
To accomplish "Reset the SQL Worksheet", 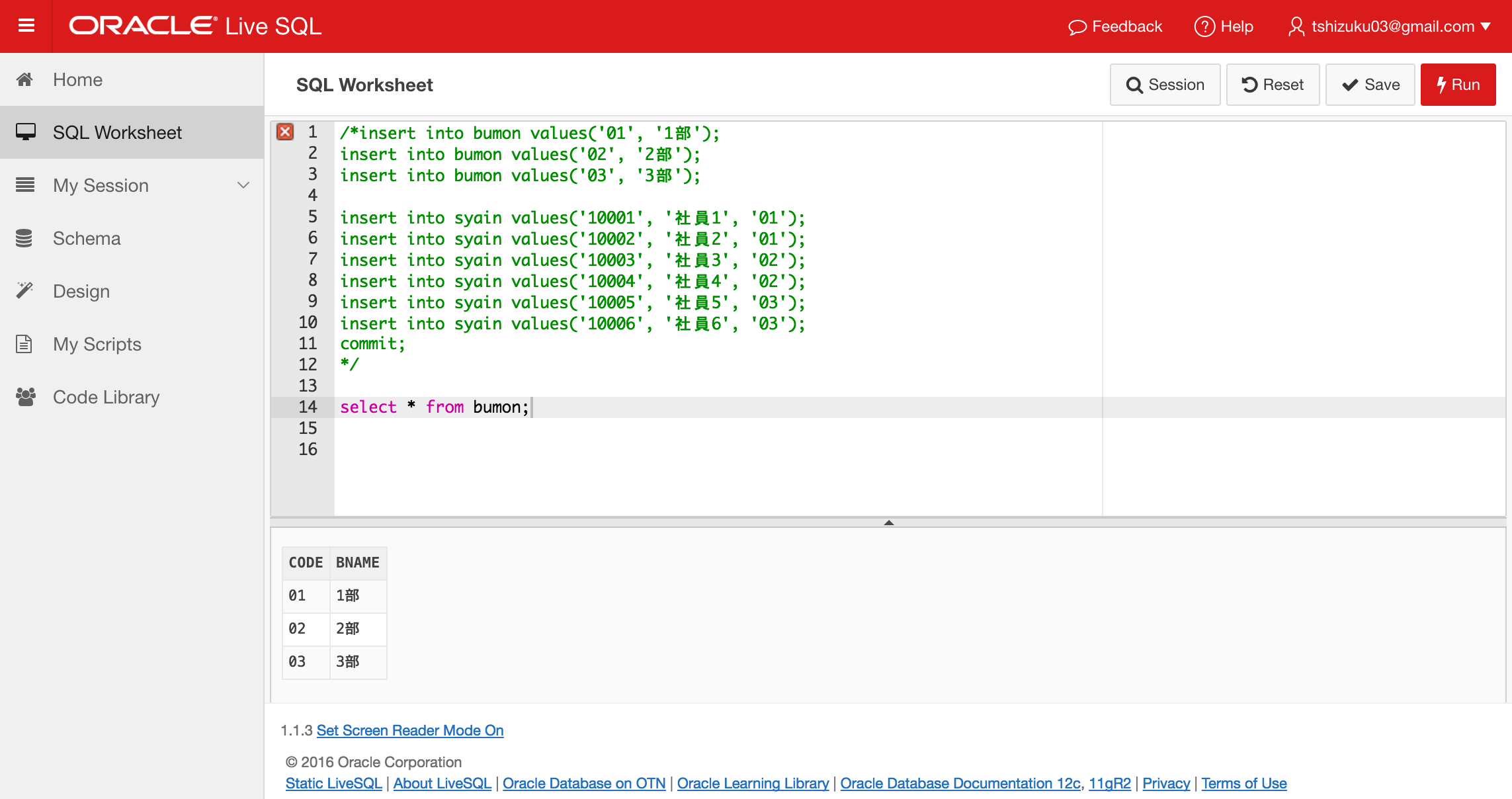I will [x=1272, y=84].
